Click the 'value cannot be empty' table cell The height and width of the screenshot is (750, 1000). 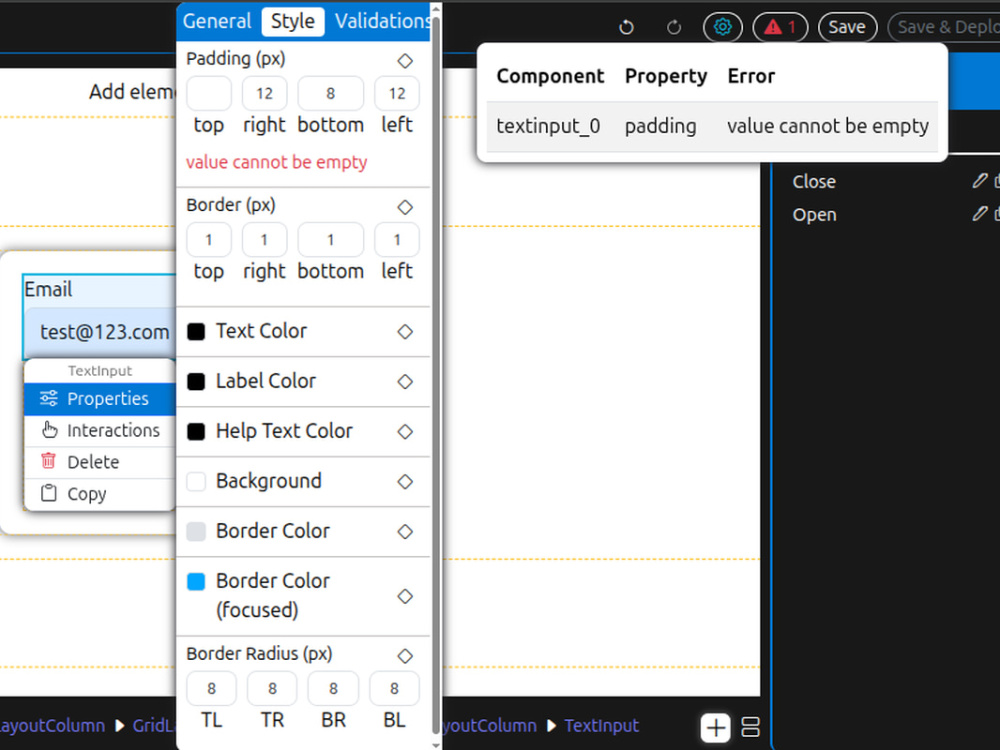point(828,126)
